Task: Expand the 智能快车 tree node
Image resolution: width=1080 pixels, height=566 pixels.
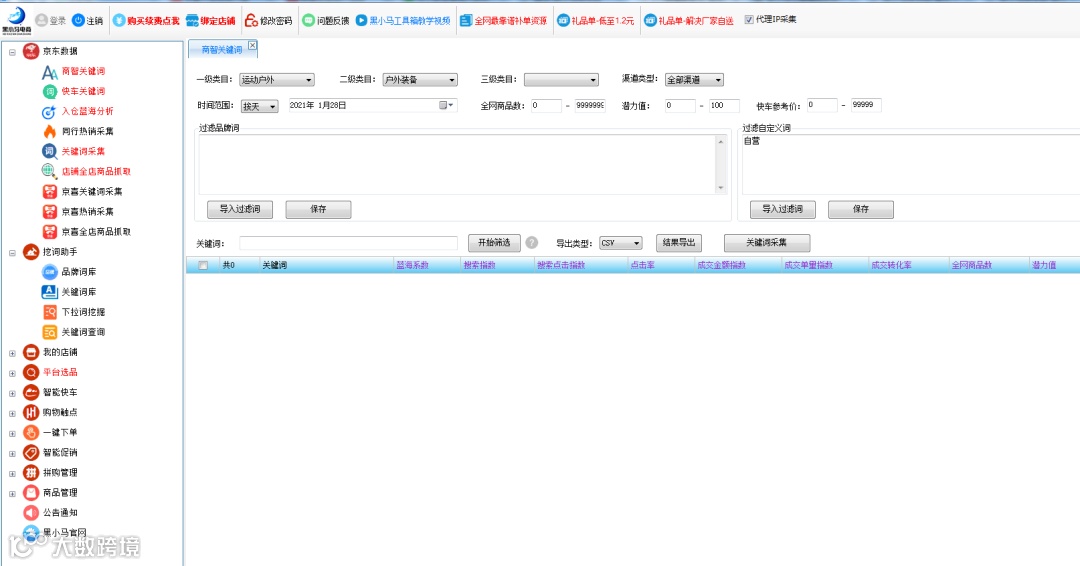Action: tap(12, 393)
